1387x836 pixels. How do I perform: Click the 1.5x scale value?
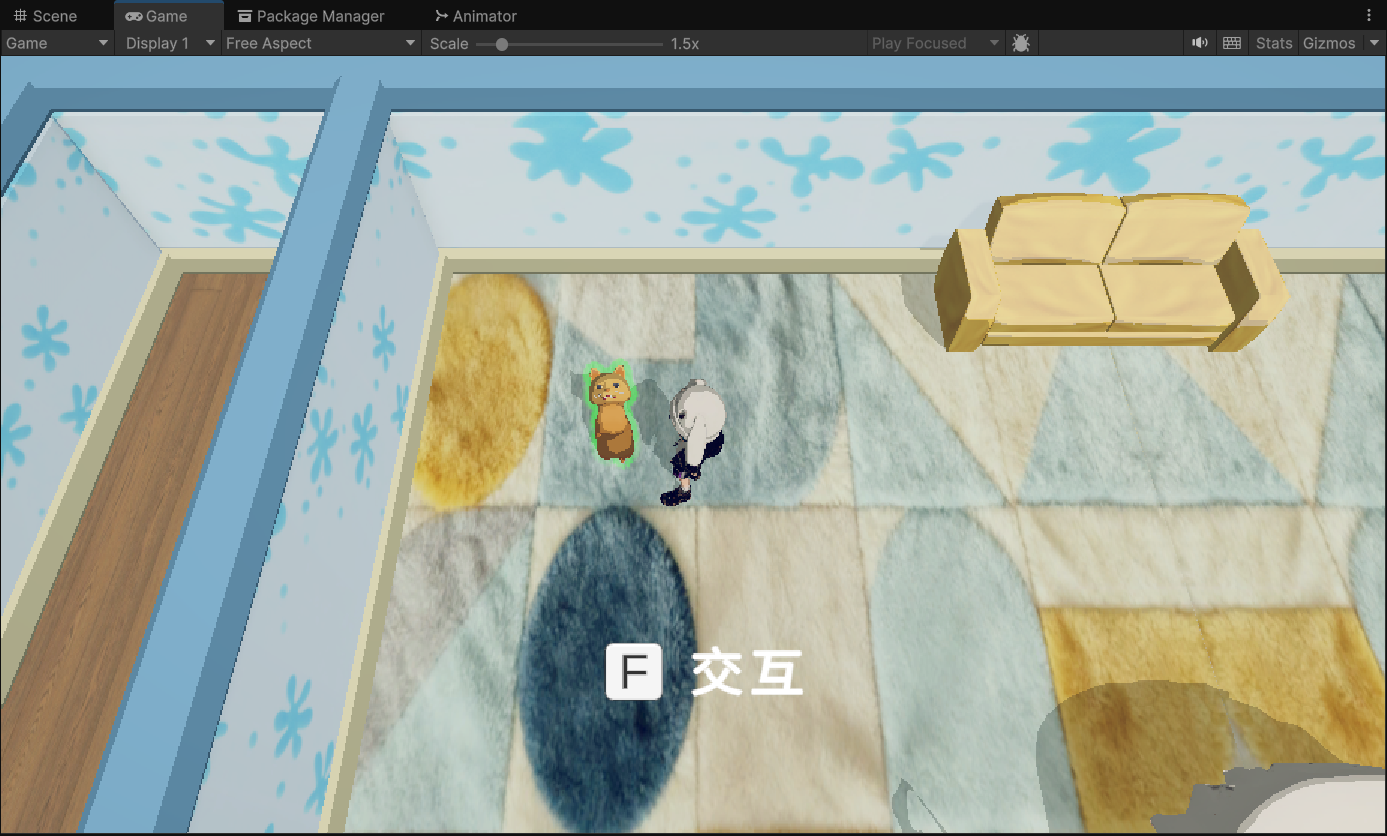(x=685, y=43)
